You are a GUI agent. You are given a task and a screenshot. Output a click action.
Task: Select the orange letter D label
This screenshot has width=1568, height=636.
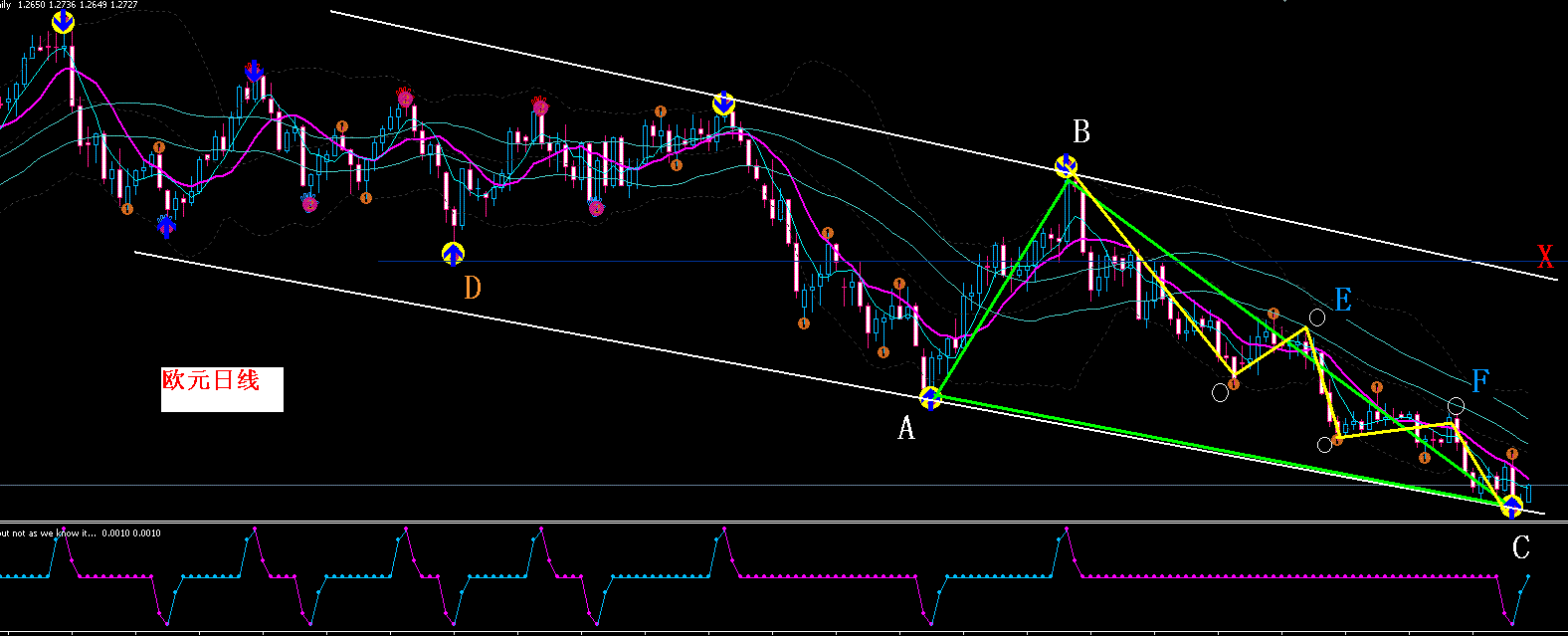click(x=473, y=288)
